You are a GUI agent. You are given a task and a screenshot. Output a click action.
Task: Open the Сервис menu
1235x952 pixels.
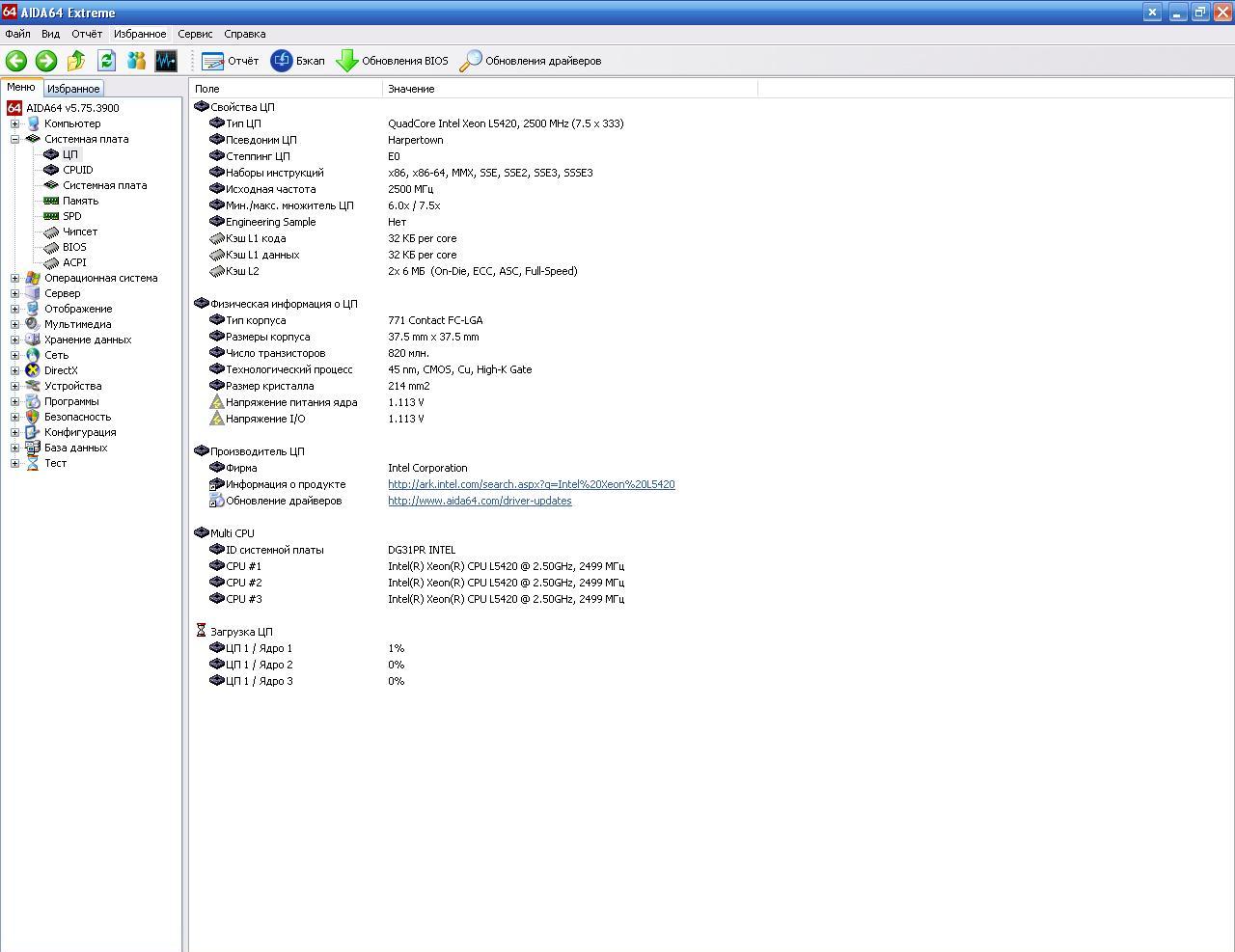[195, 34]
